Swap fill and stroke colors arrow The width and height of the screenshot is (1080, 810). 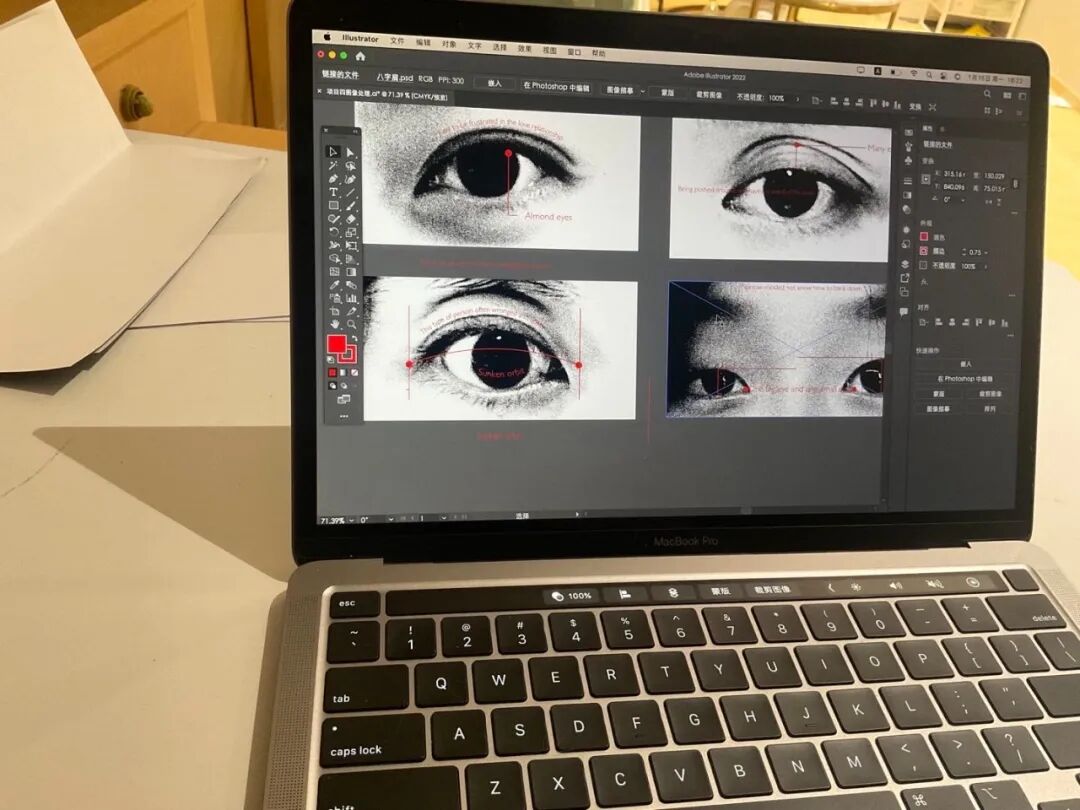click(354, 338)
